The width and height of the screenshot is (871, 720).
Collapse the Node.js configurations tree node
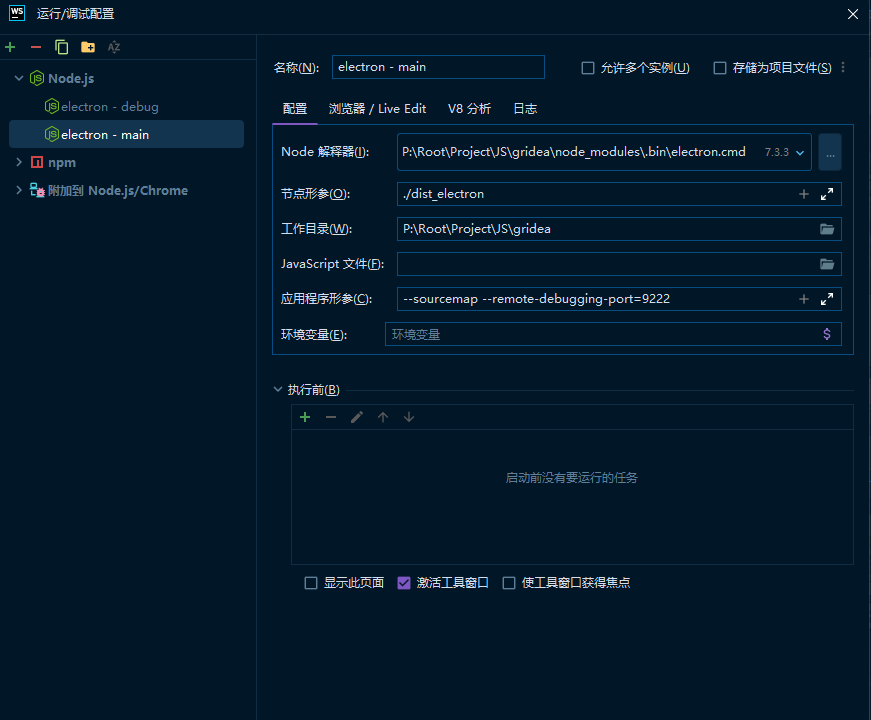[x=19, y=78]
